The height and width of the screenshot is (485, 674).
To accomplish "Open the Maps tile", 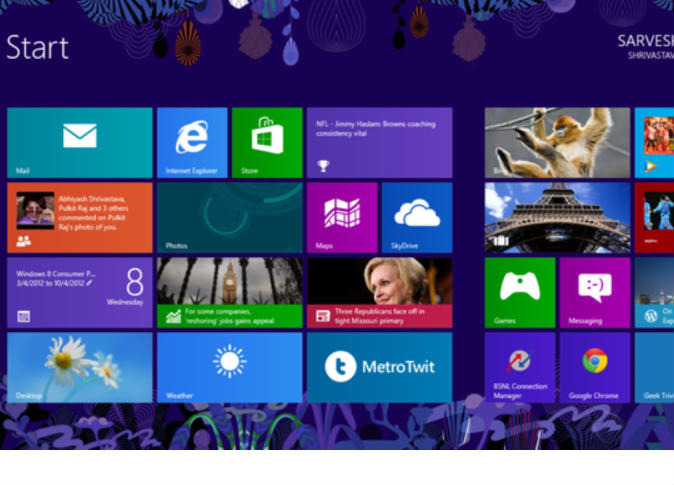I will point(342,217).
